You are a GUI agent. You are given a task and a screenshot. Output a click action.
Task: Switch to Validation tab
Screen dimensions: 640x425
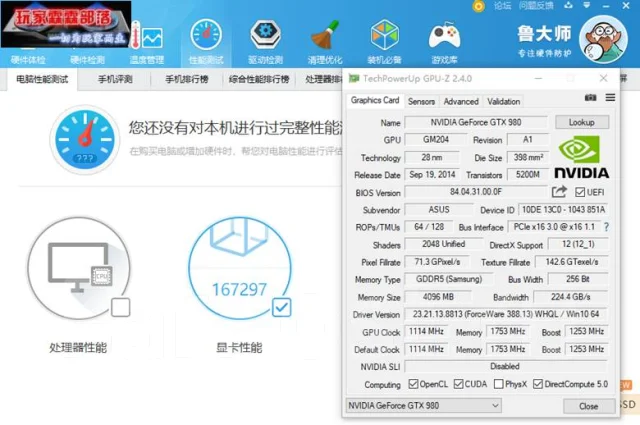[x=503, y=101]
